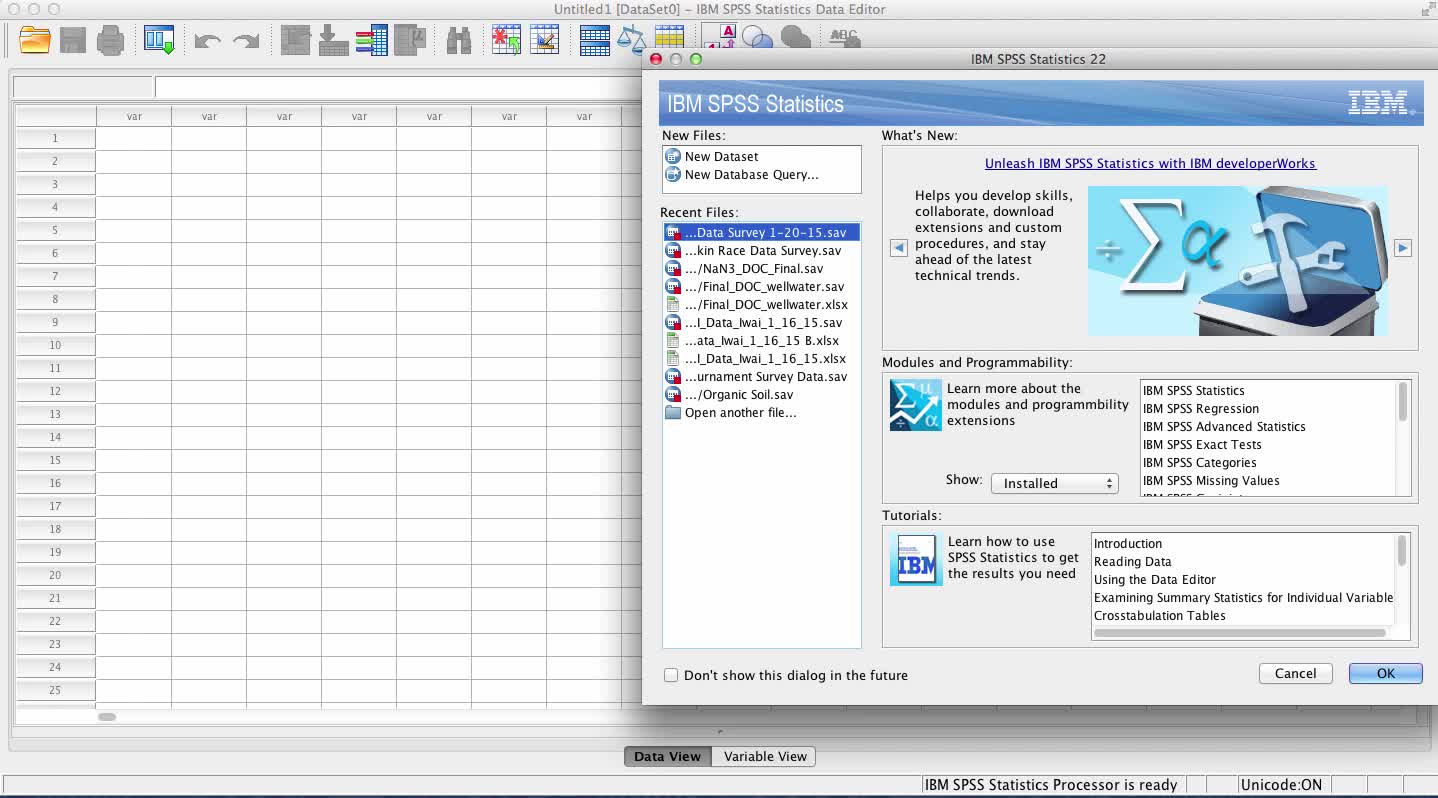Toggle the Value Labels toolbar icon
Viewport: 1438px width, 798px height.
[719, 36]
